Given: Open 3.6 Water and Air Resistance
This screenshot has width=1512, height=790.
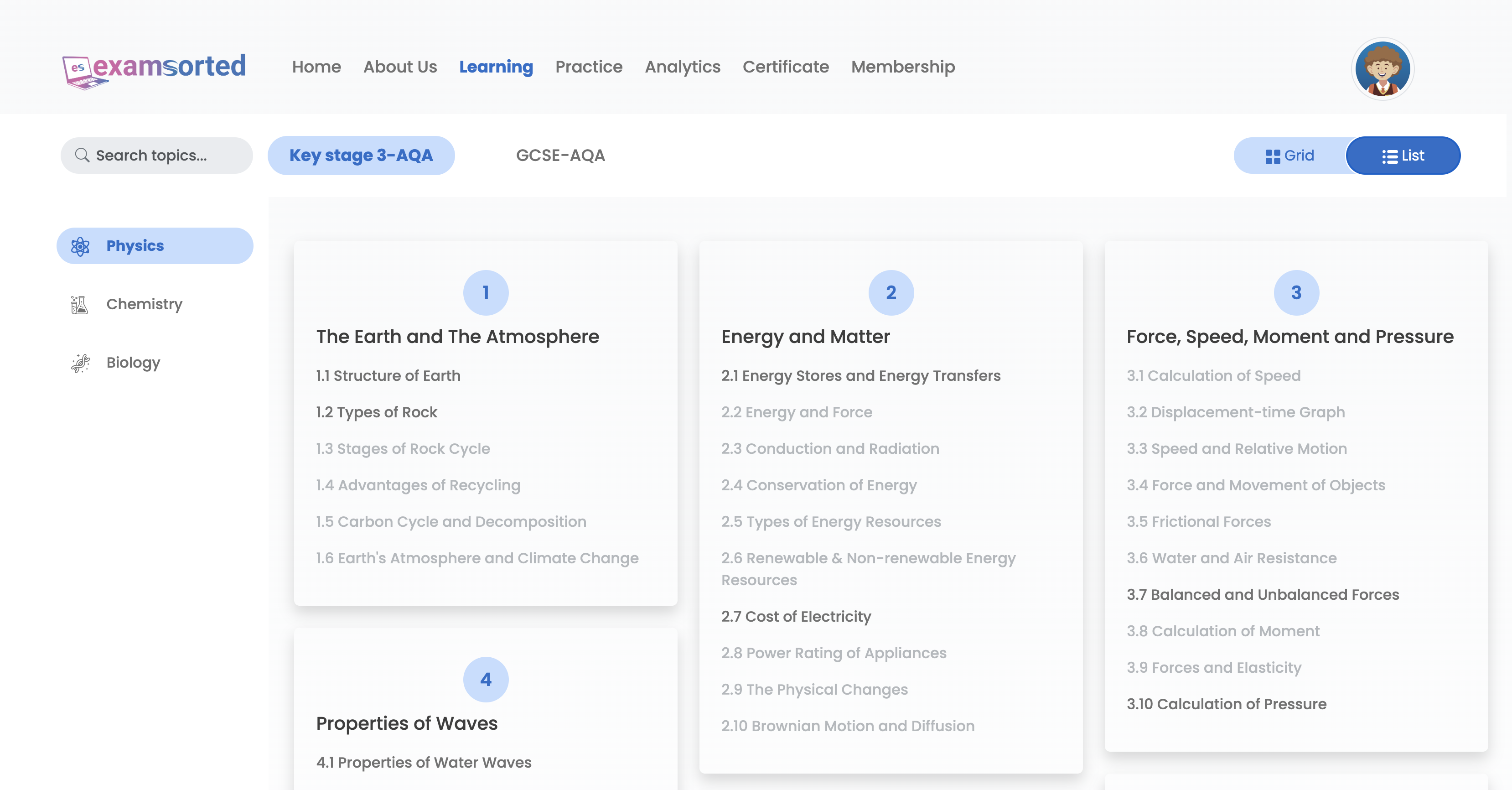Looking at the screenshot, I should coord(1232,558).
